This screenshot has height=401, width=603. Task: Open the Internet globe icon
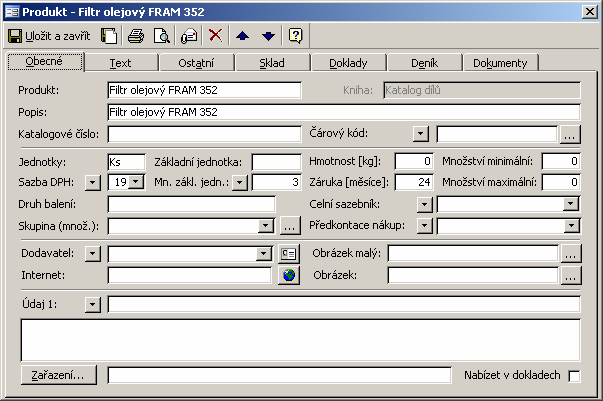[x=289, y=275]
